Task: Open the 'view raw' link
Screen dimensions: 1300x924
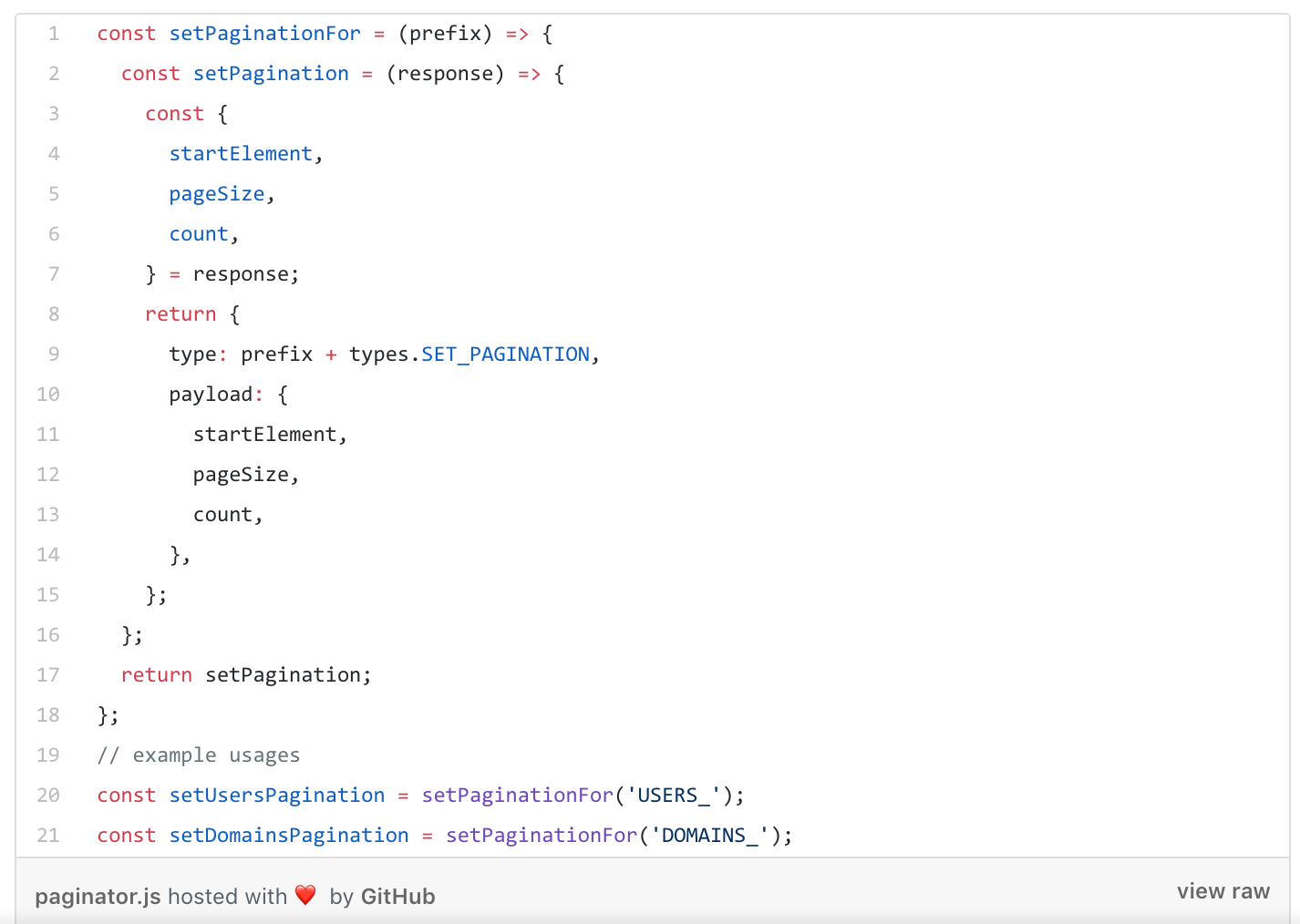Action: [x=1223, y=891]
